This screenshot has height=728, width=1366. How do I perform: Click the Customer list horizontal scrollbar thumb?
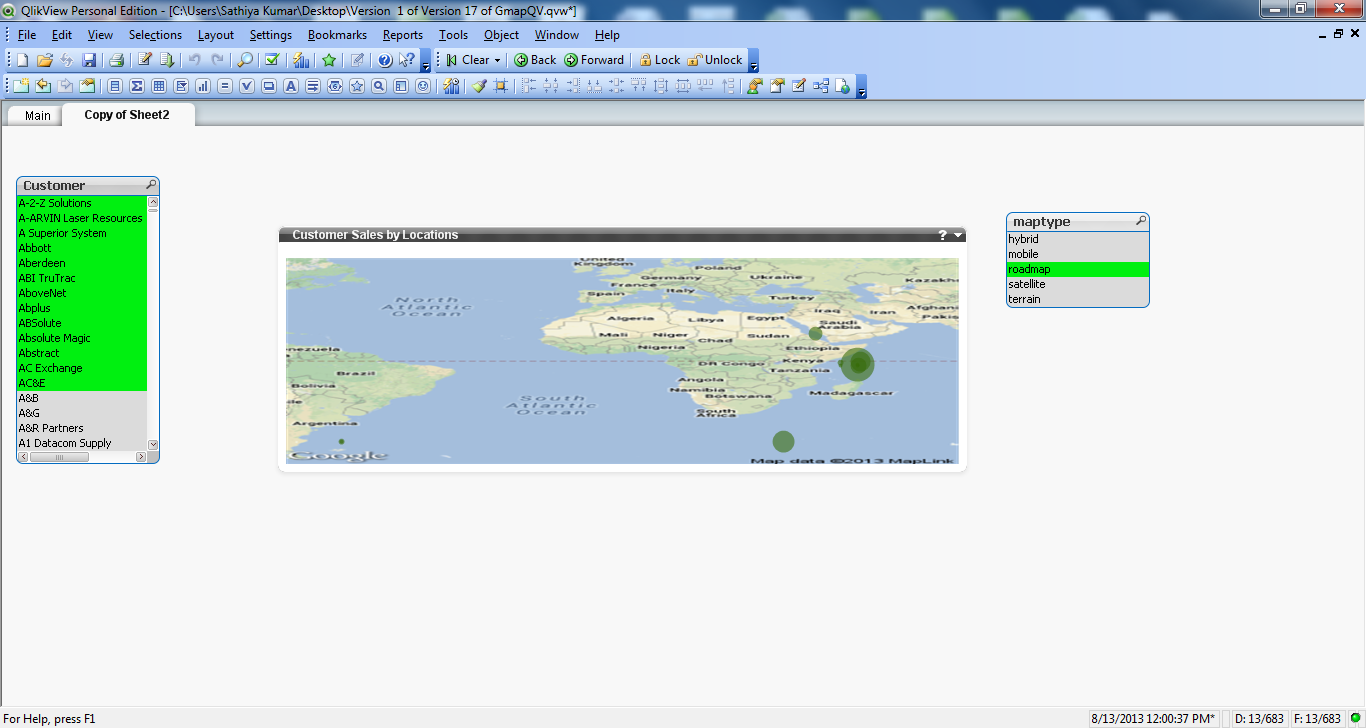click(59, 457)
